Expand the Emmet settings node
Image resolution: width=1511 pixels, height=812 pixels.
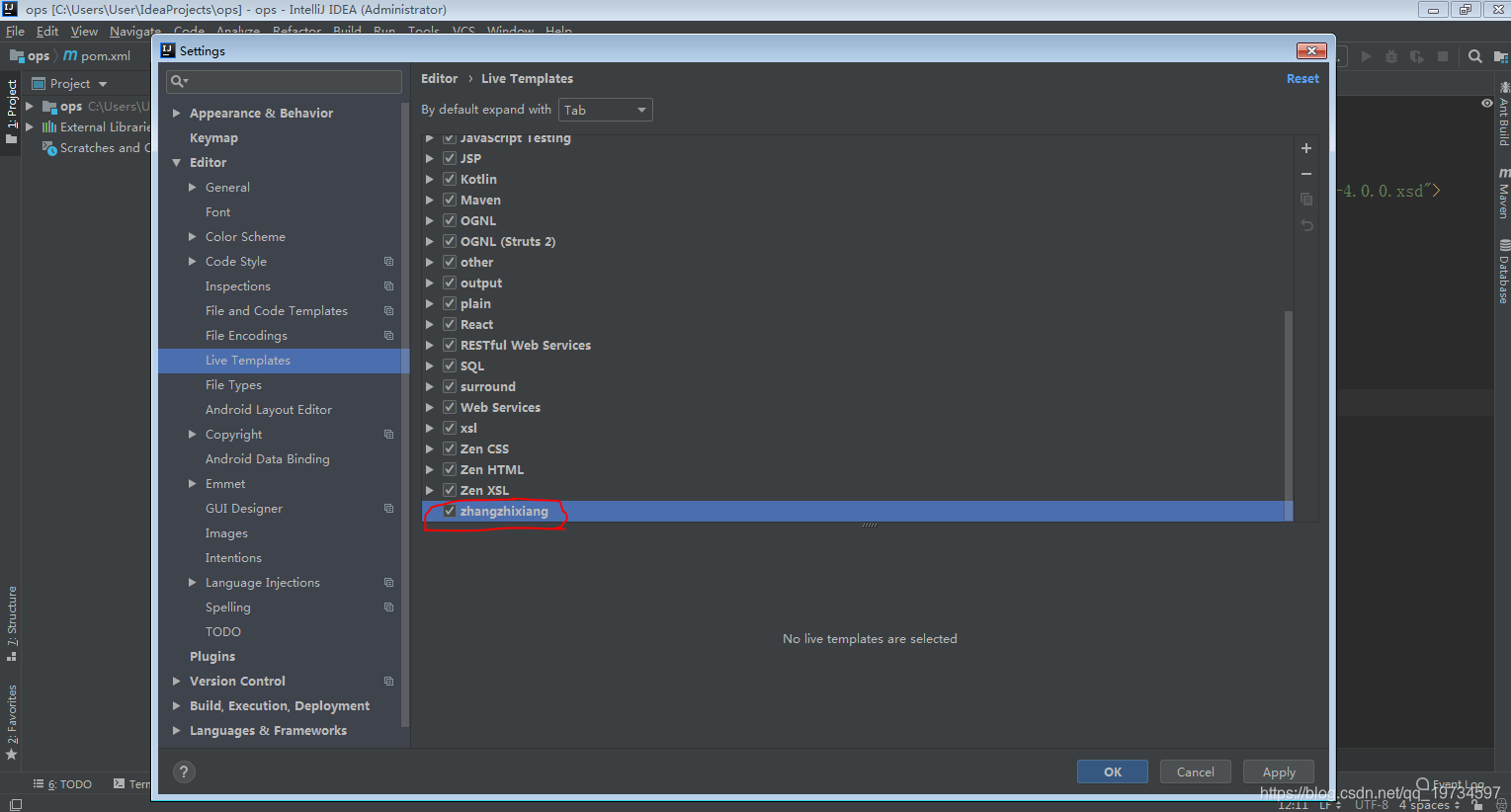[193, 484]
